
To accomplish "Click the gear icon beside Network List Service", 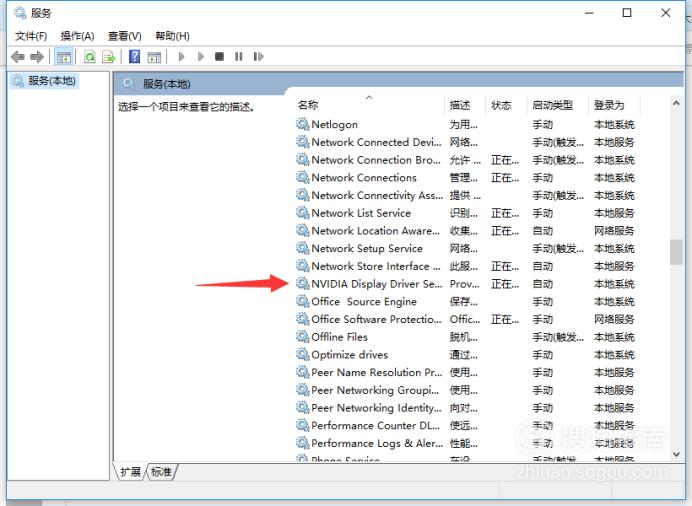I will coord(302,213).
